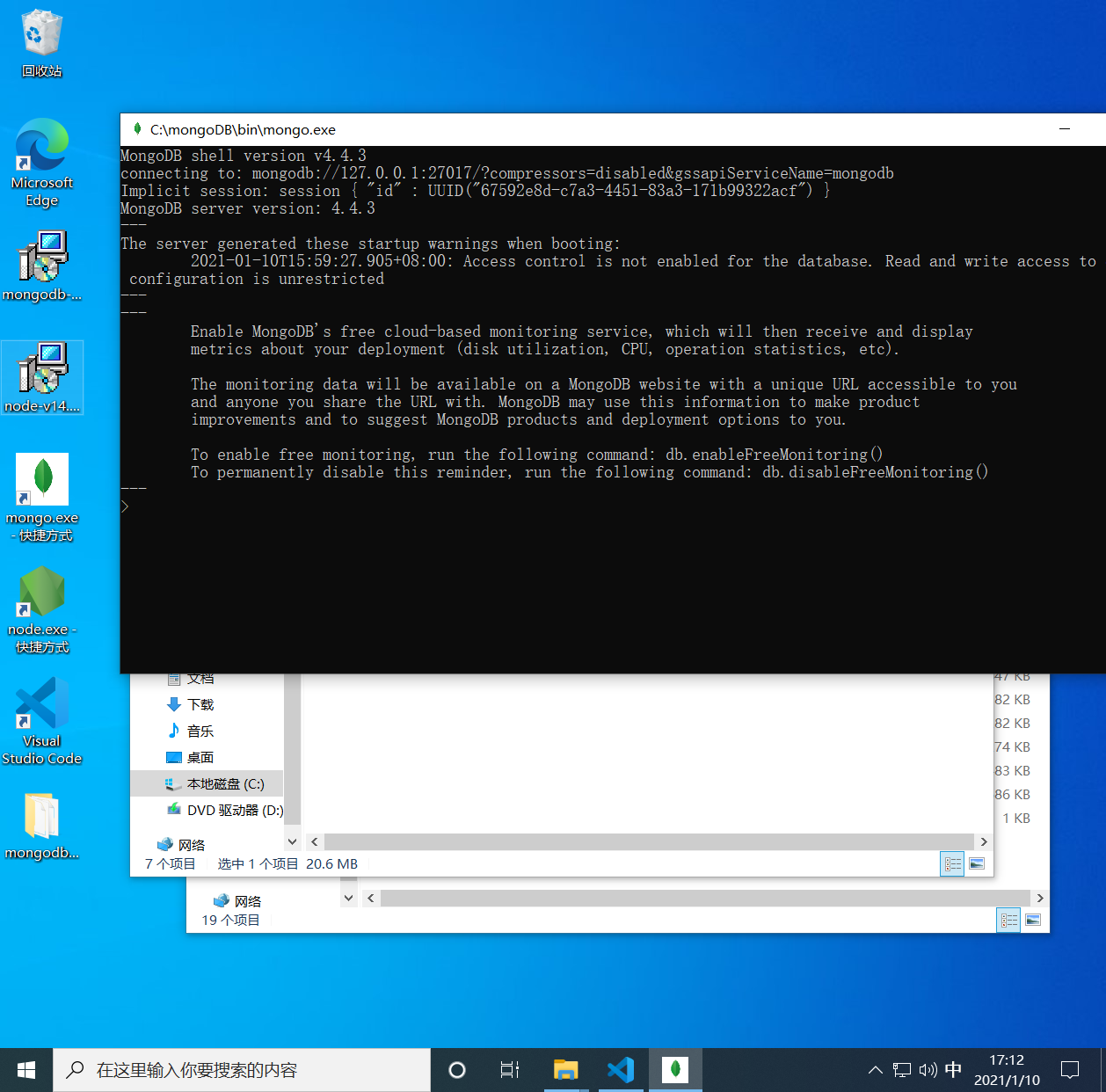Click the MongoDB leaf icon in the console title bar
The height and width of the screenshot is (1092, 1106).
137,129
